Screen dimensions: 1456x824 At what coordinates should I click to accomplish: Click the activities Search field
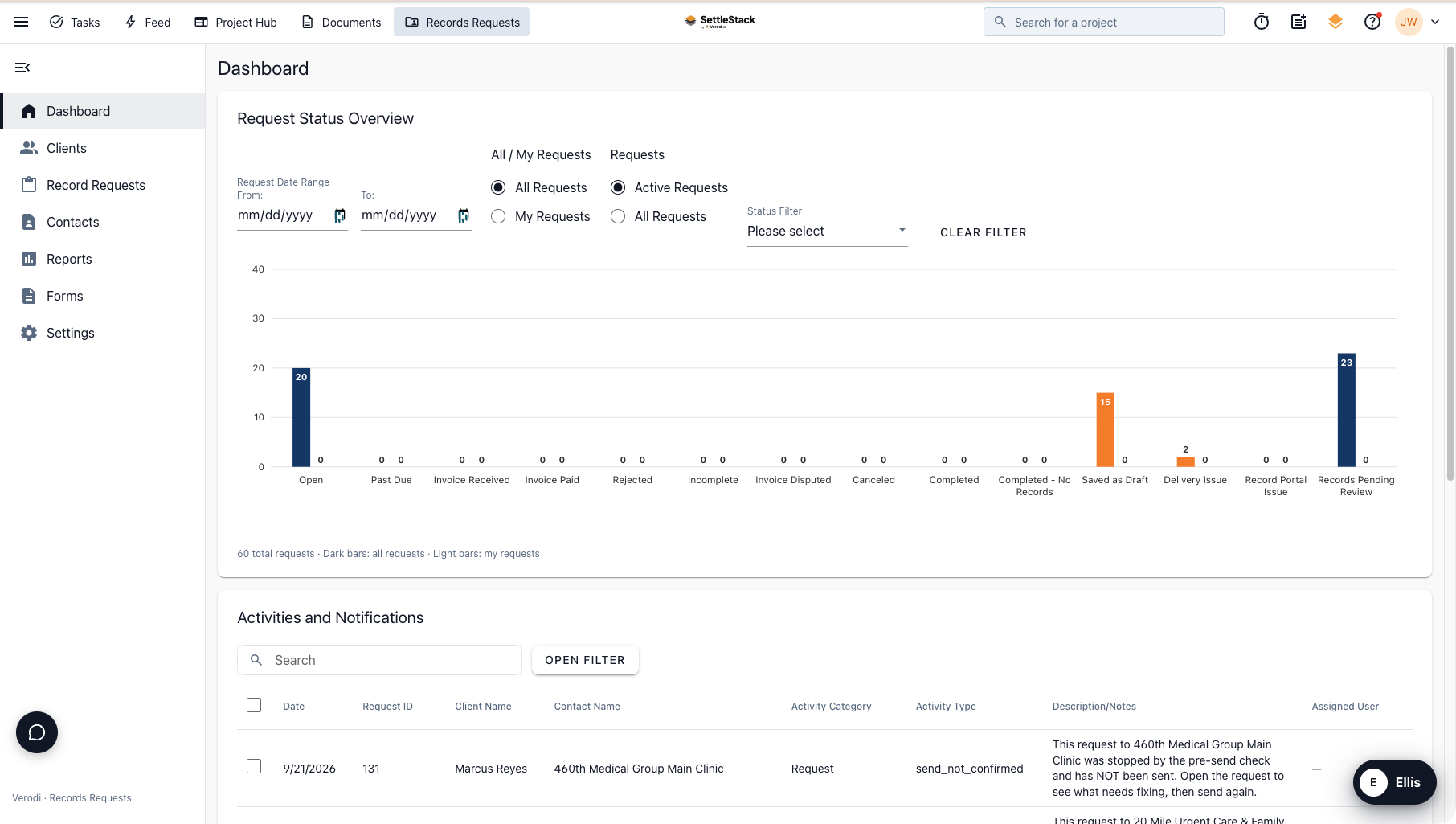point(379,660)
